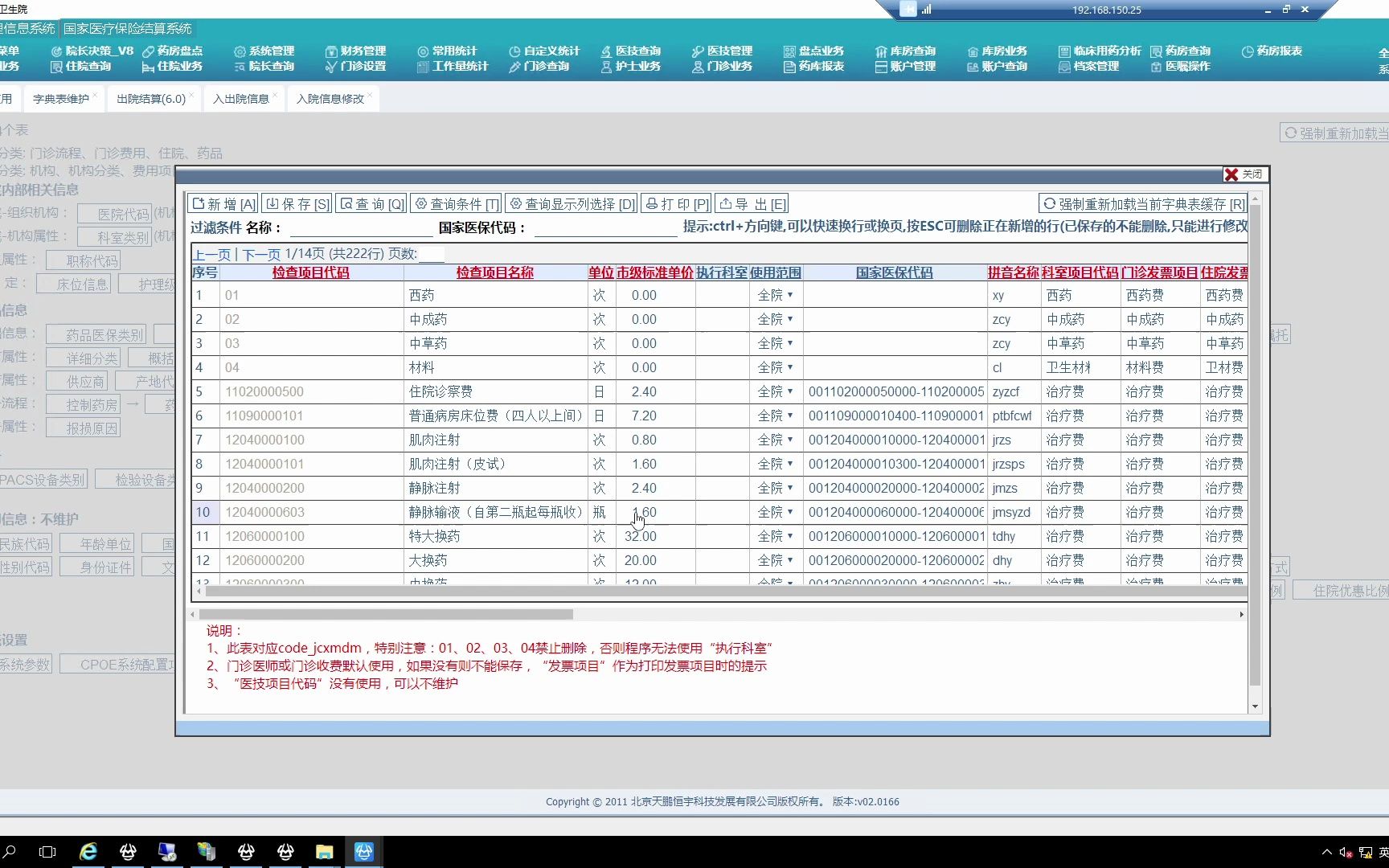
Task: Open 系统管理 menu item
Action: (x=264, y=51)
